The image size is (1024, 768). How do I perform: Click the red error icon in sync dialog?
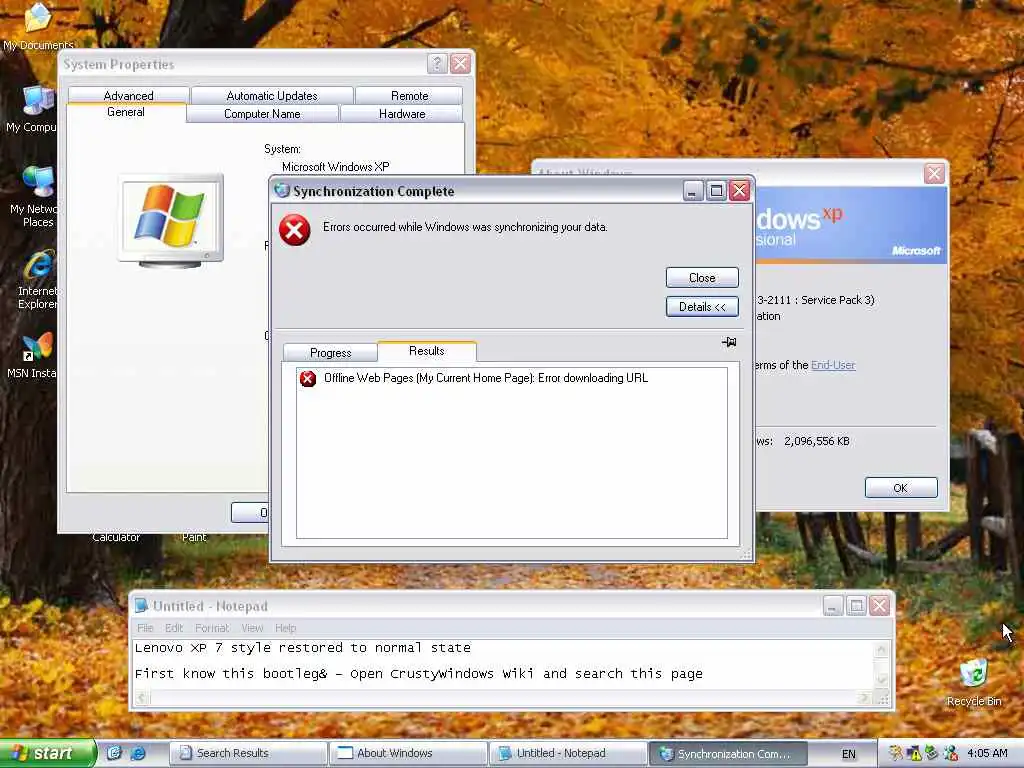[x=295, y=230]
